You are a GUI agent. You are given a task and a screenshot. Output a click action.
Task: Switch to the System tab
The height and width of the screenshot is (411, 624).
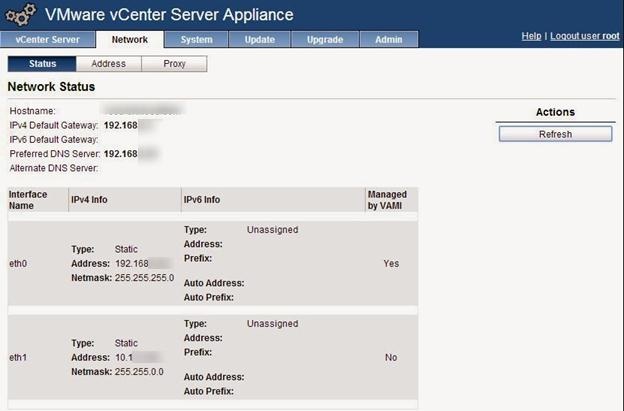click(196, 39)
